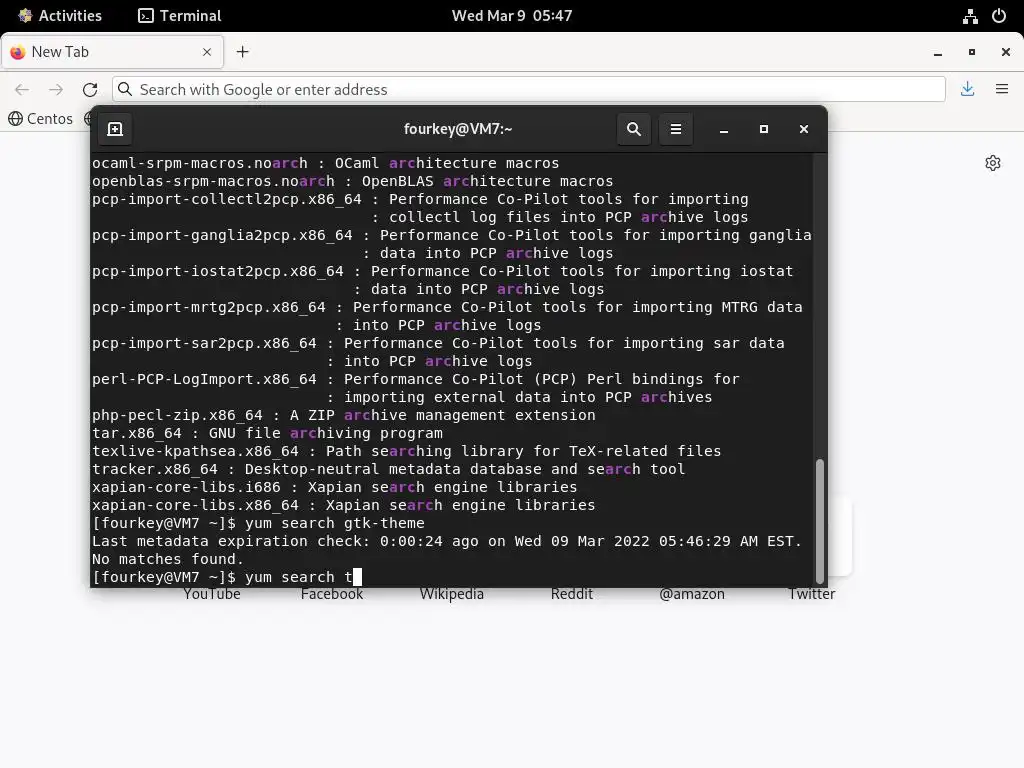The height and width of the screenshot is (768, 1024).
Task: Minimize the Firefox window
Action: coord(938,52)
